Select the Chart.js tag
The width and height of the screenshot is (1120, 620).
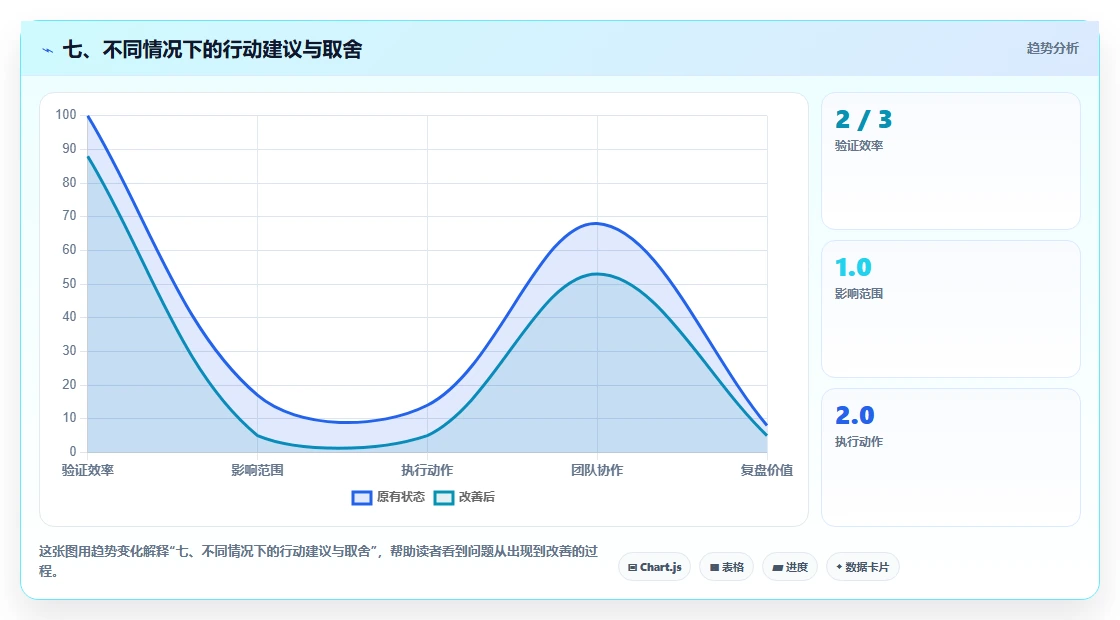click(654, 567)
